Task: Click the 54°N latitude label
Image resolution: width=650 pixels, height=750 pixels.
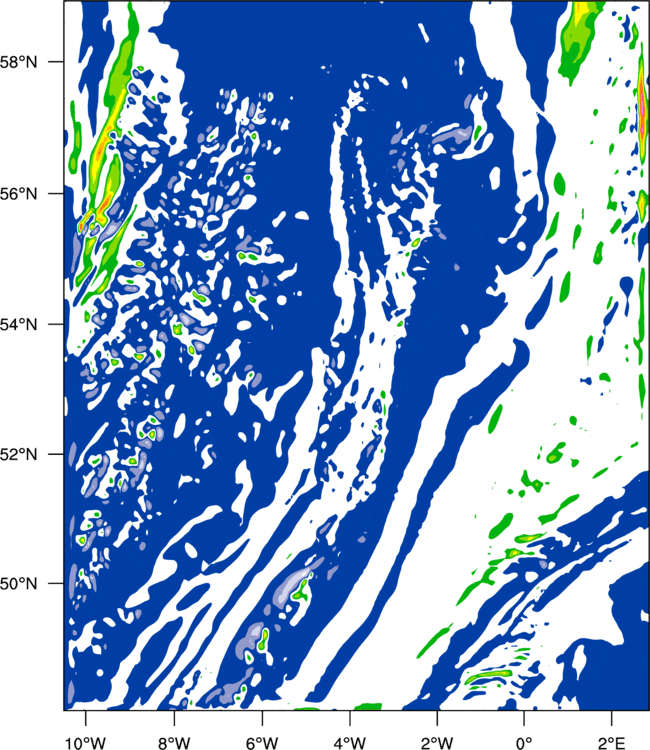Action: pos(19,324)
